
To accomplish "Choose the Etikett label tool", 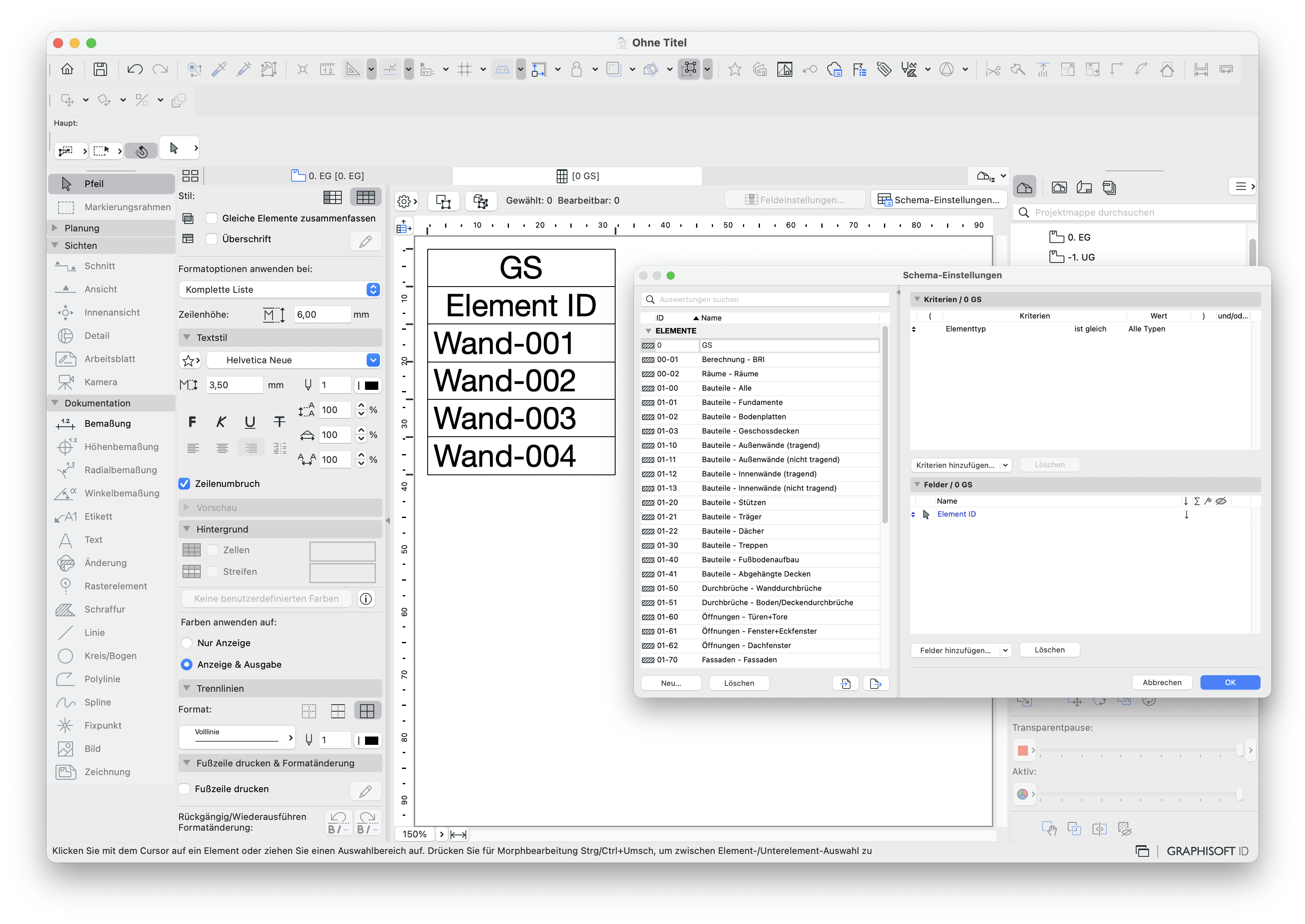I will click(112, 516).
